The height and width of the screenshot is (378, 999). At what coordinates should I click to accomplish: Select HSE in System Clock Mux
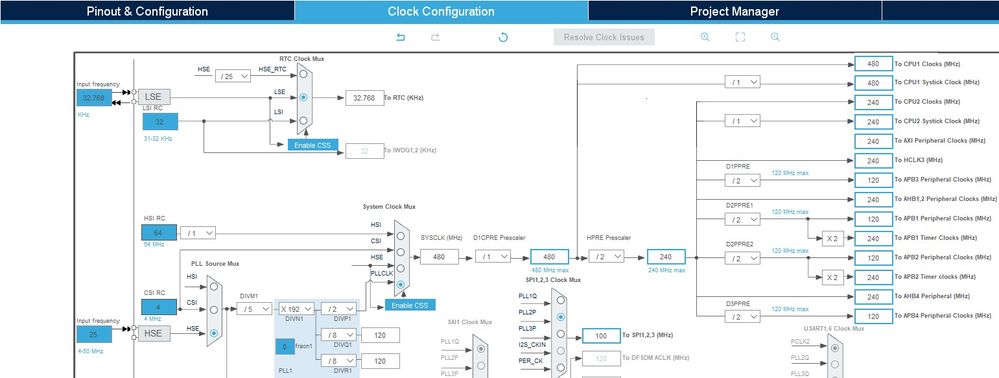[400, 268]
